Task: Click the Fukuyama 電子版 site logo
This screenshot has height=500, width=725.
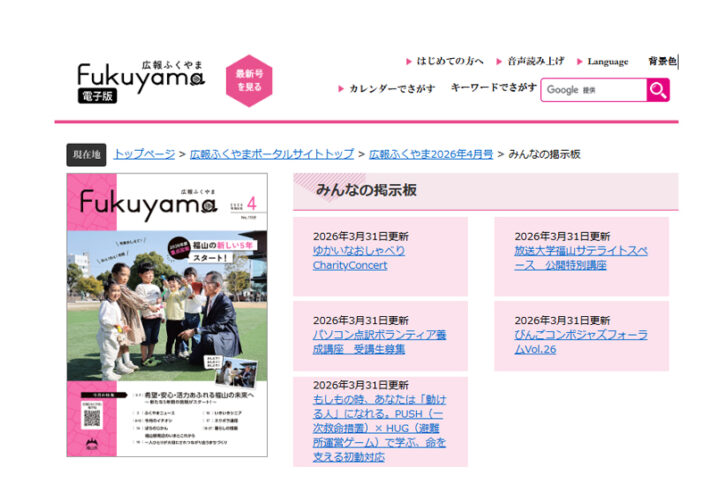Action: (x=140, y=80)
